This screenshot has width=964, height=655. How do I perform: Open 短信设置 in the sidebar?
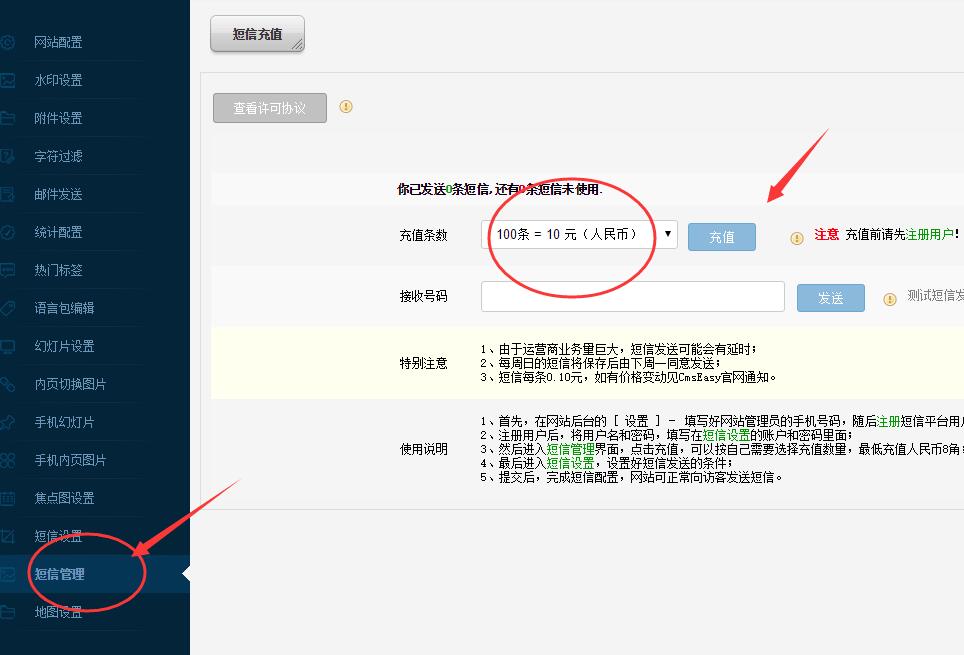coord(58,536)
